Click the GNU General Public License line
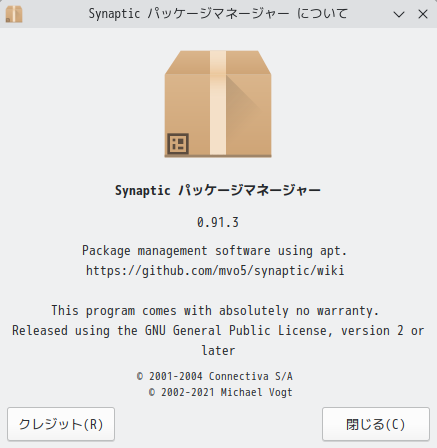The height and width of the screenshot is (448, 437). tap(218, 331)
